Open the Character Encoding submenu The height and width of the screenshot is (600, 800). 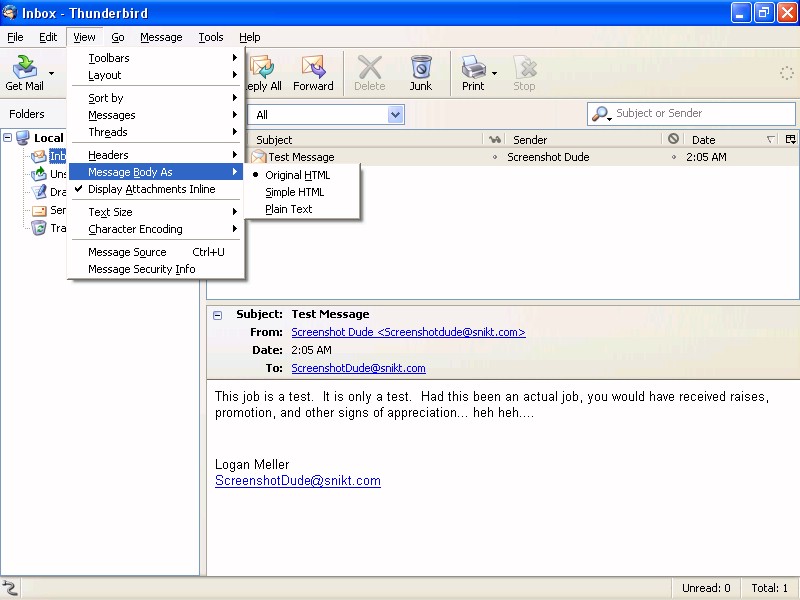click(x=156, y=229)
